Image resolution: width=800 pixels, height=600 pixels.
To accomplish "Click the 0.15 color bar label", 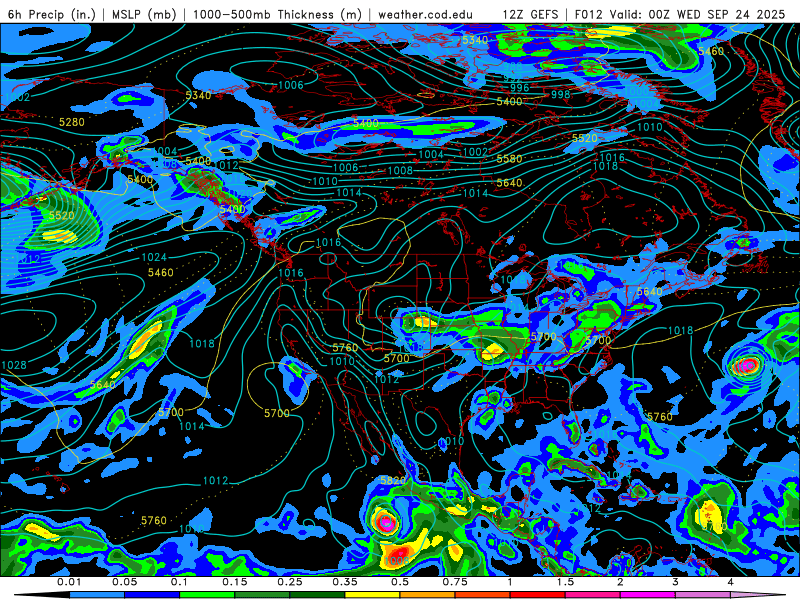I will point(235,582).
